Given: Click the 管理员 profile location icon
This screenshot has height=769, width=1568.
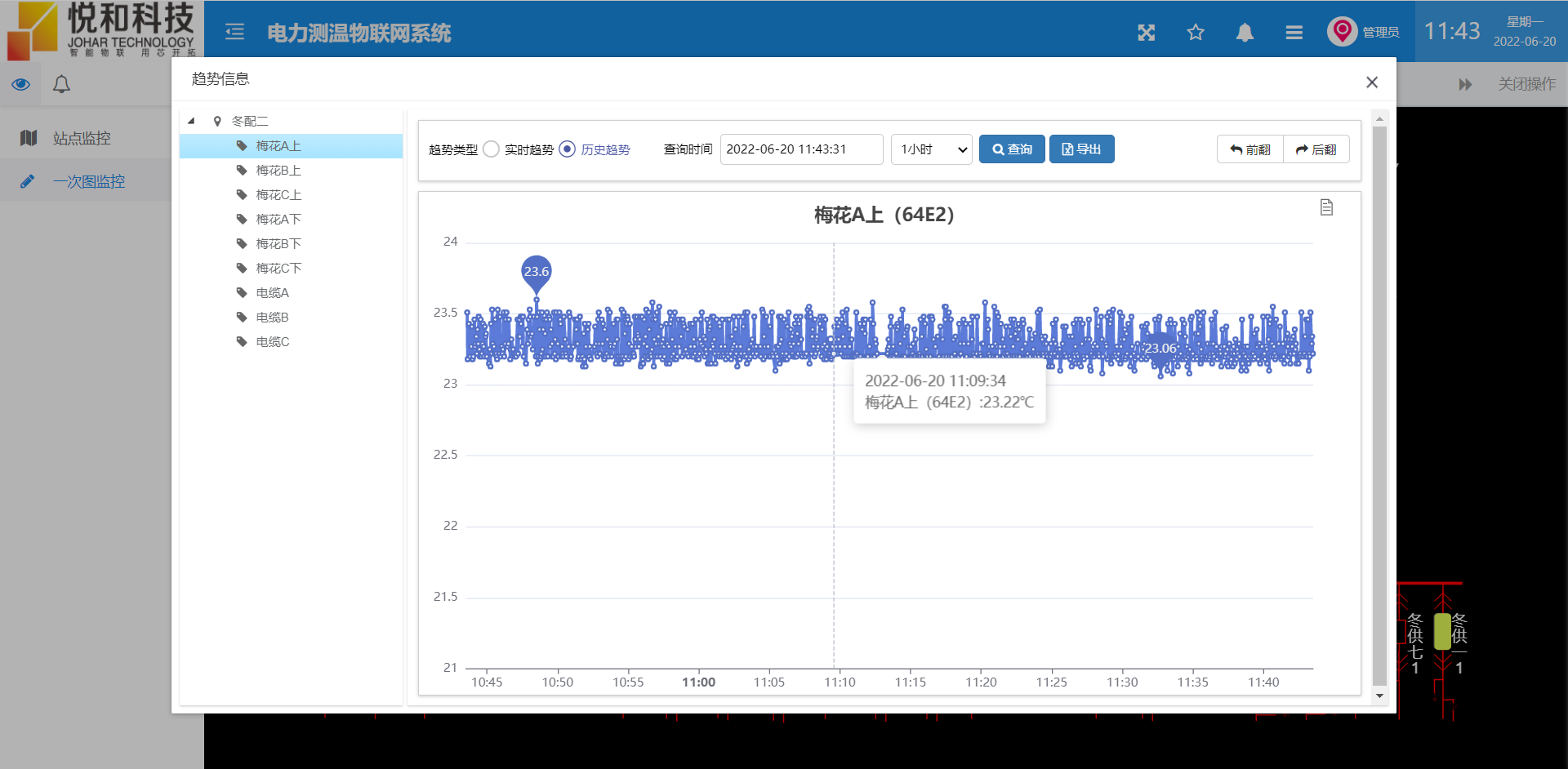Looking at the screenshot, I should [1341, 31].
